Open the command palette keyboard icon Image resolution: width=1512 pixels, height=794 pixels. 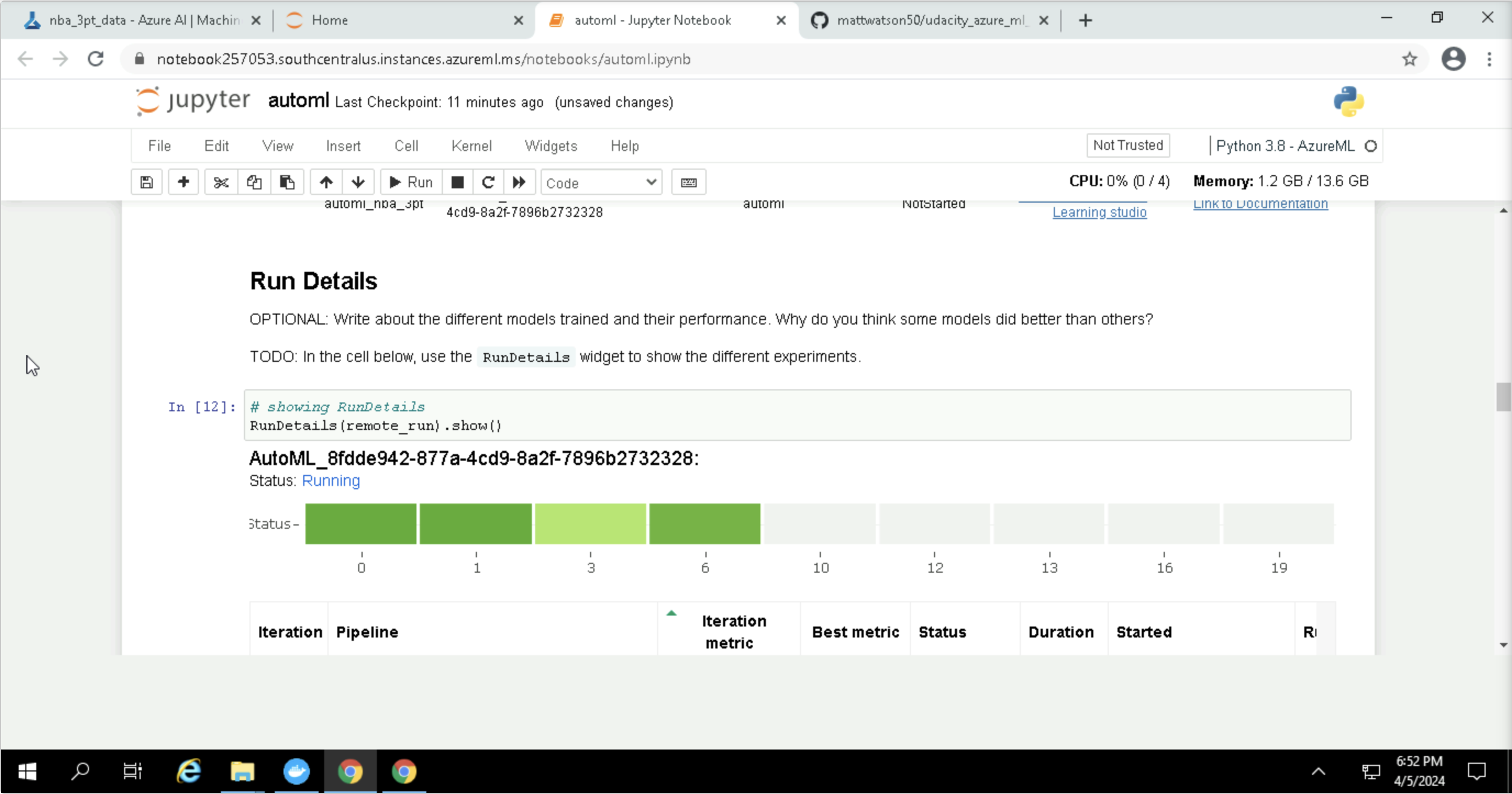click(688, 182)
